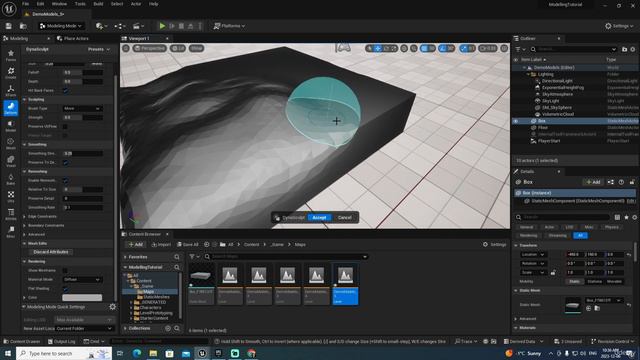Screen dimensions: 640x360
Task: Open the Misc tools category
Action: click(x=11, y=231)
